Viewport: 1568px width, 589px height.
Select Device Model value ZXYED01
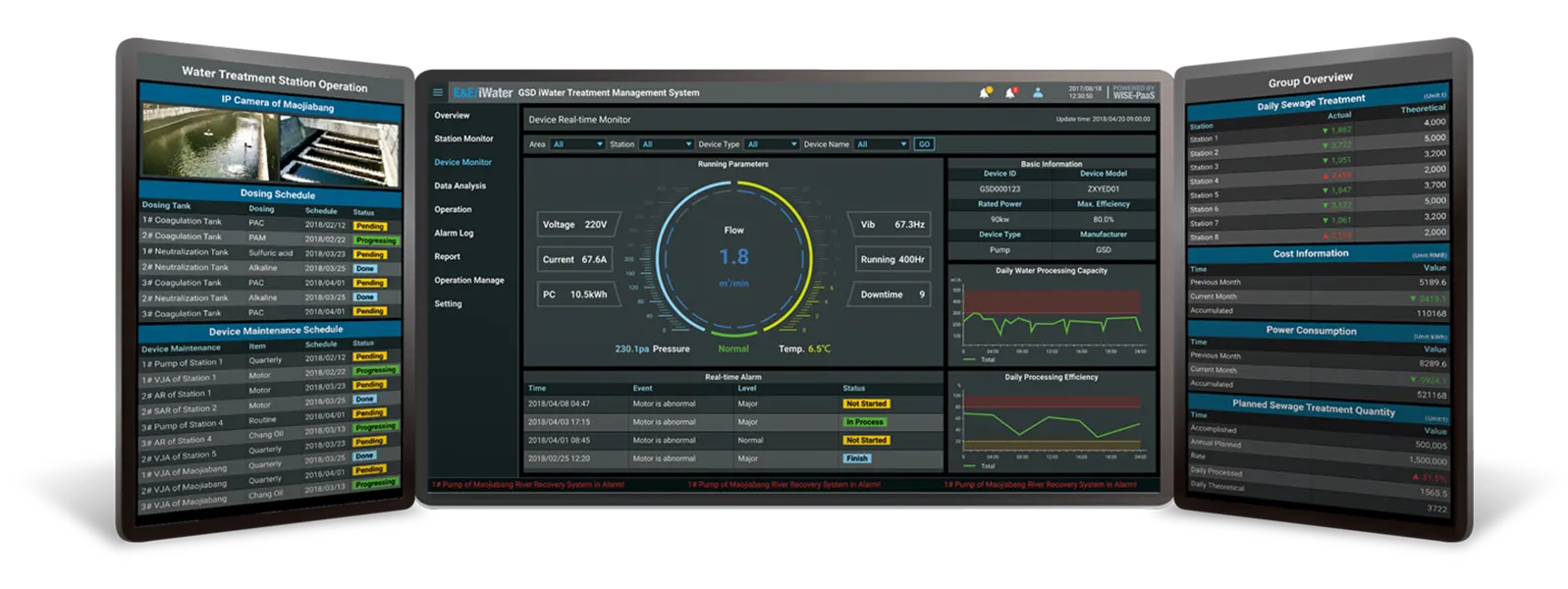pyautogui.click(x=1104, y=188)
